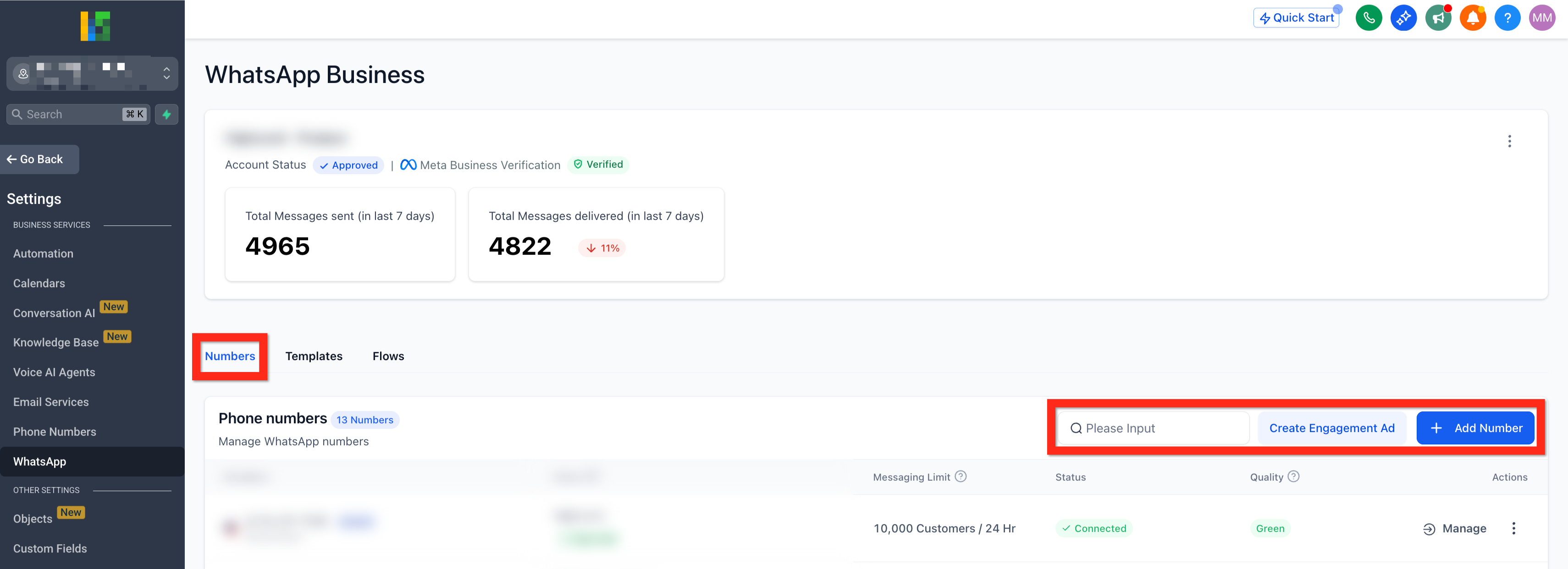This screenshot has height=569, width=1568.
Task: Click the Quick Start button
Action: pos(1296,18)
